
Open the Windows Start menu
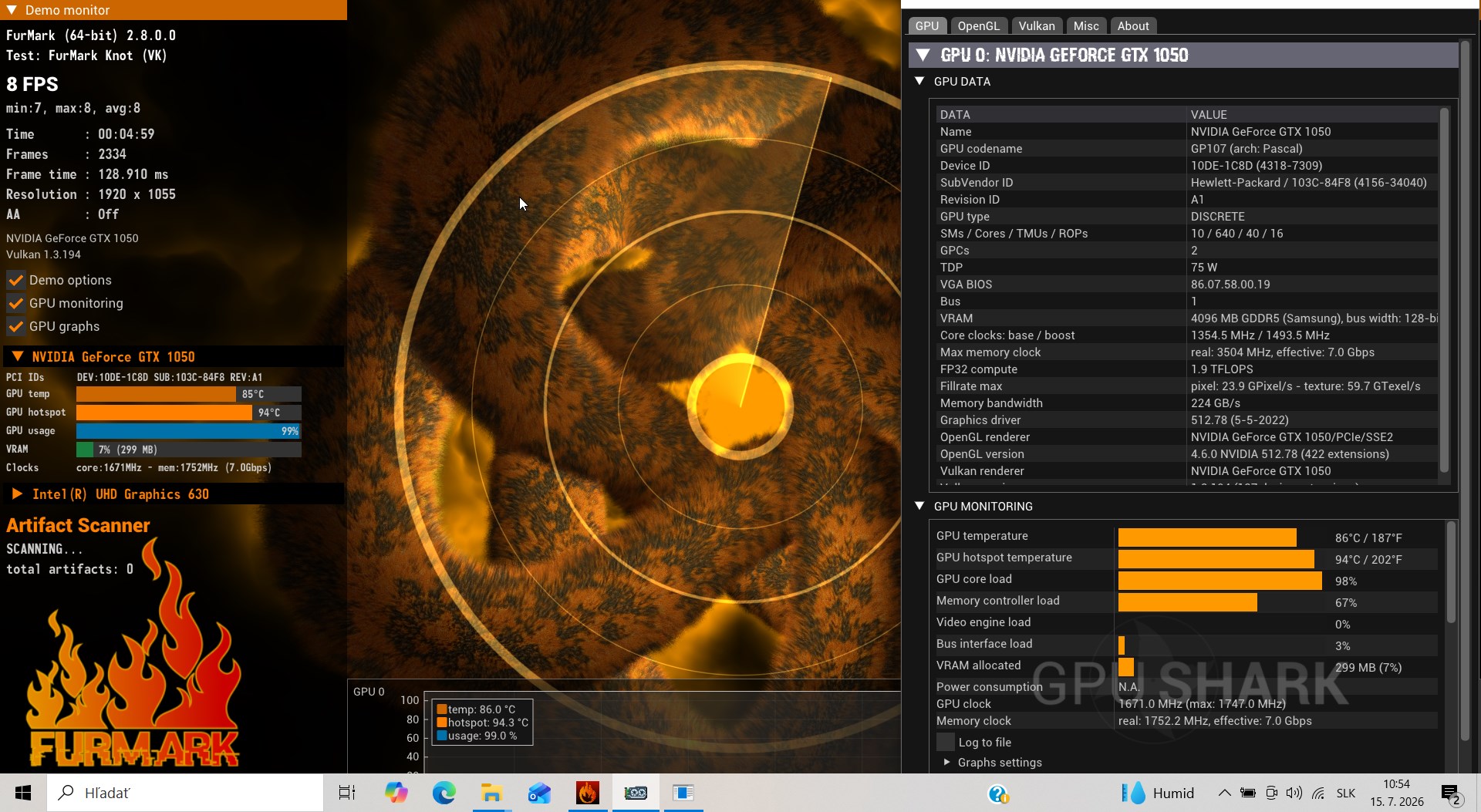[x=23, y=793]
